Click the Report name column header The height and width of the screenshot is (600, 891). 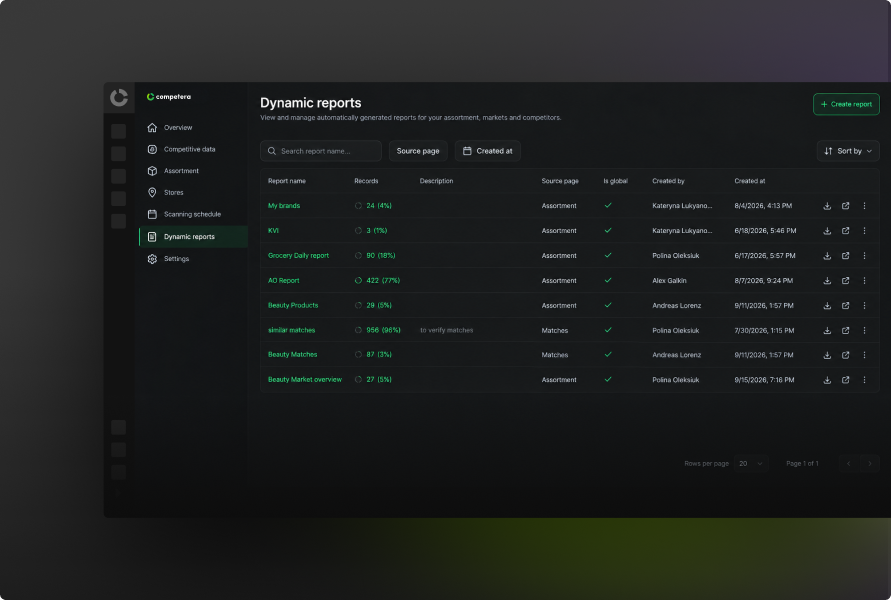click(287, 181)
